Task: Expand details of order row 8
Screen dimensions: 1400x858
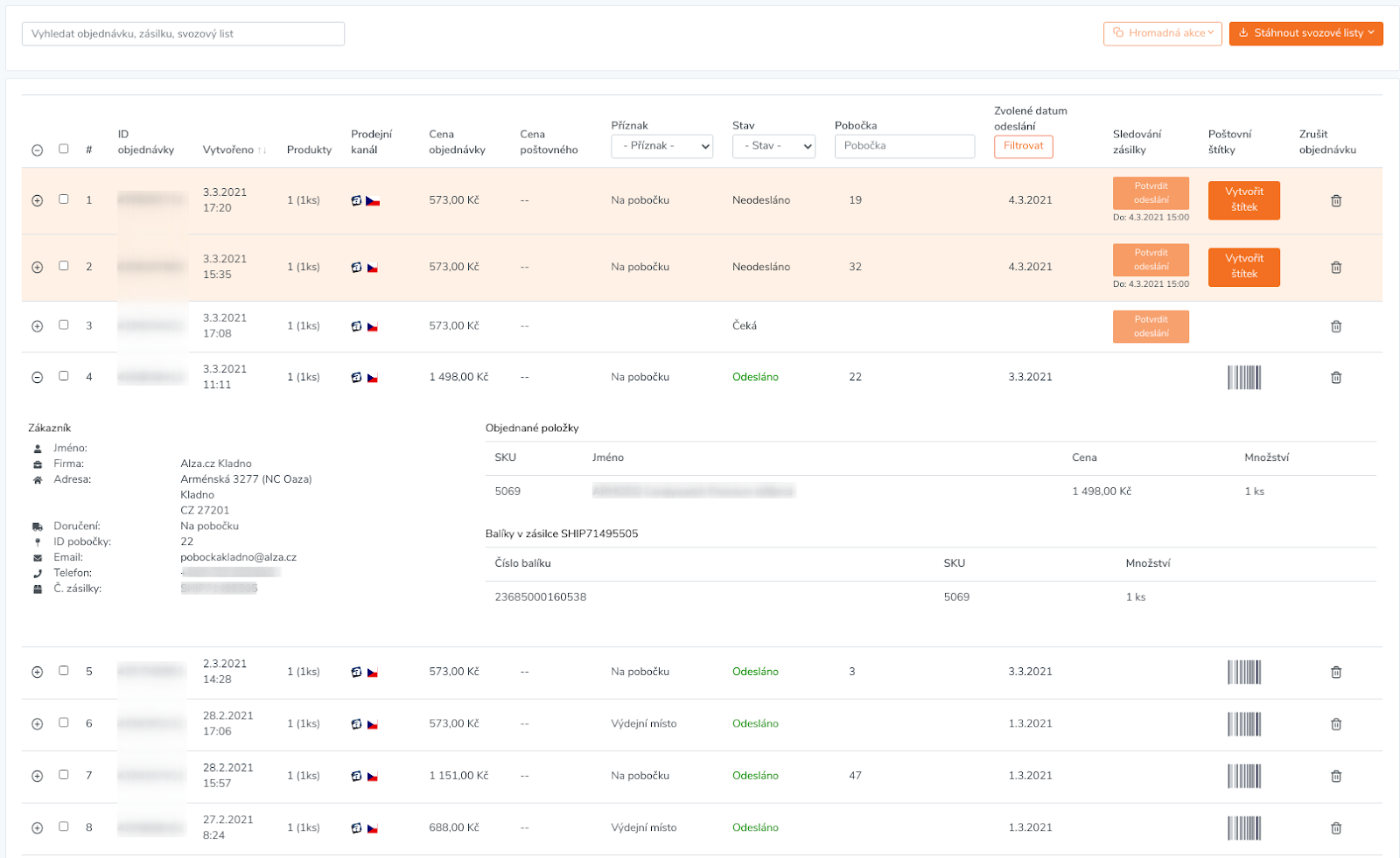Action: coord(37,828)
